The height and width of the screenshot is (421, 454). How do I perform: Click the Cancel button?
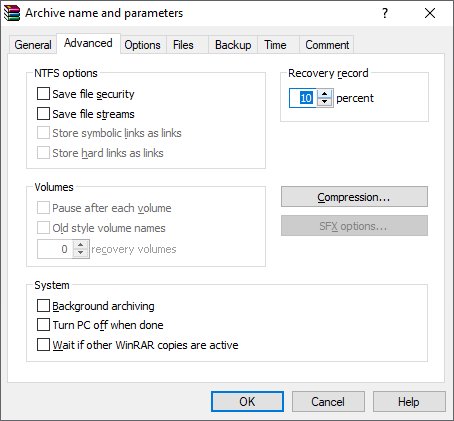(328, 402)
